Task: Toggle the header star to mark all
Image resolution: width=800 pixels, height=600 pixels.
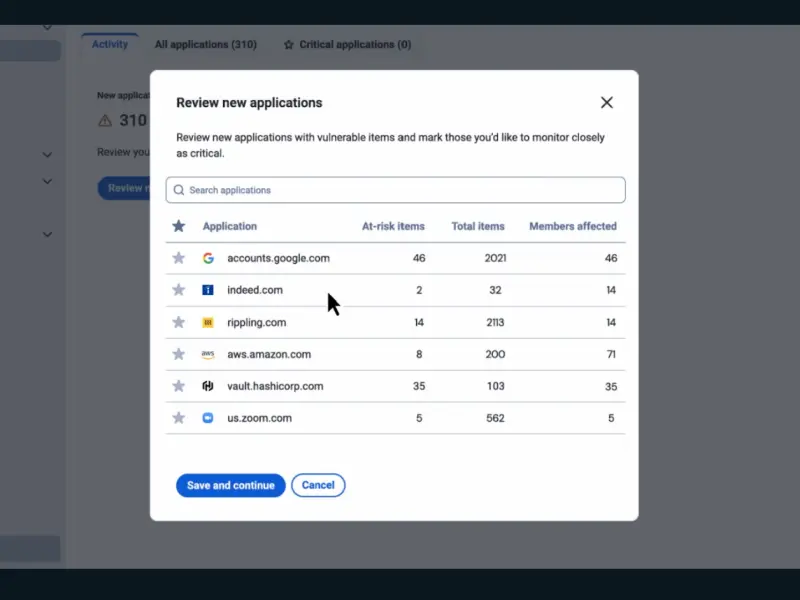Action: tap(179, 226)
